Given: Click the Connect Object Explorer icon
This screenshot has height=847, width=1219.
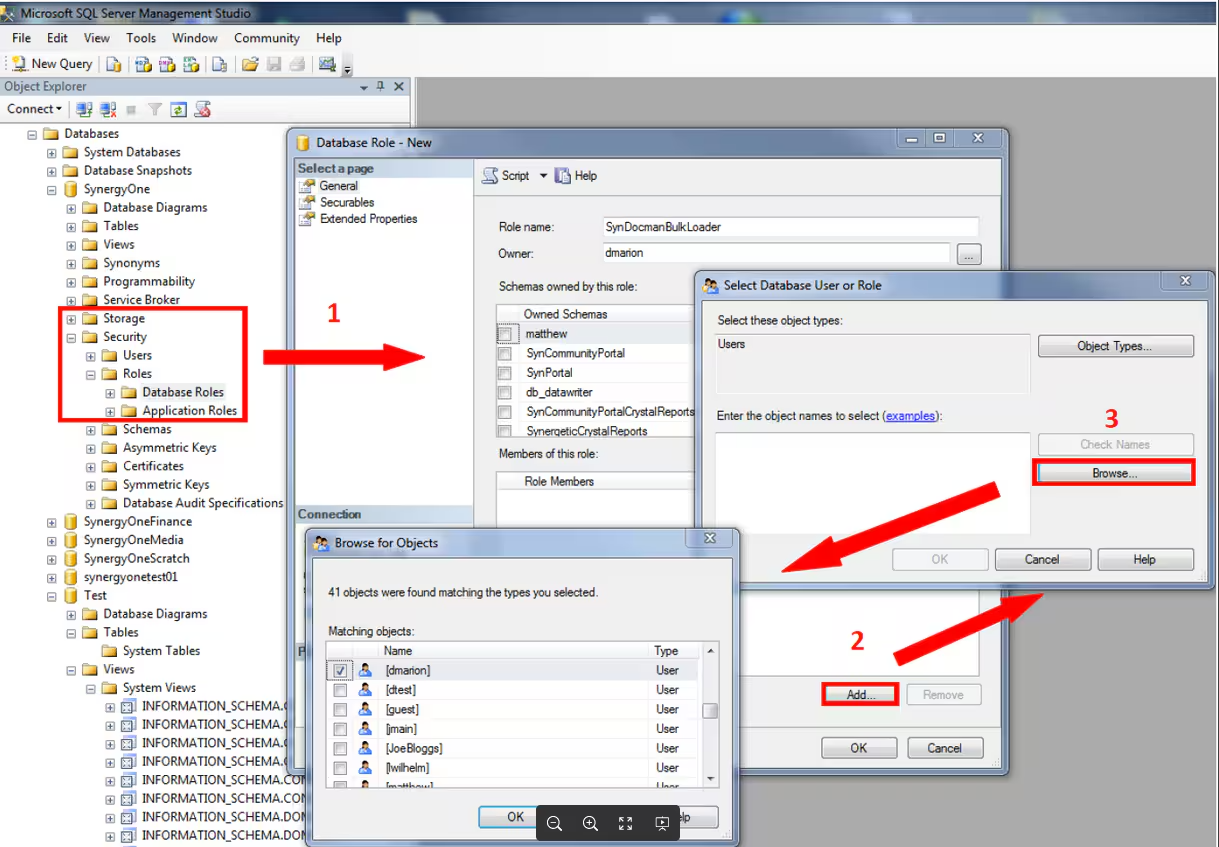Looking at the screenshot, I should coord(85,109).
